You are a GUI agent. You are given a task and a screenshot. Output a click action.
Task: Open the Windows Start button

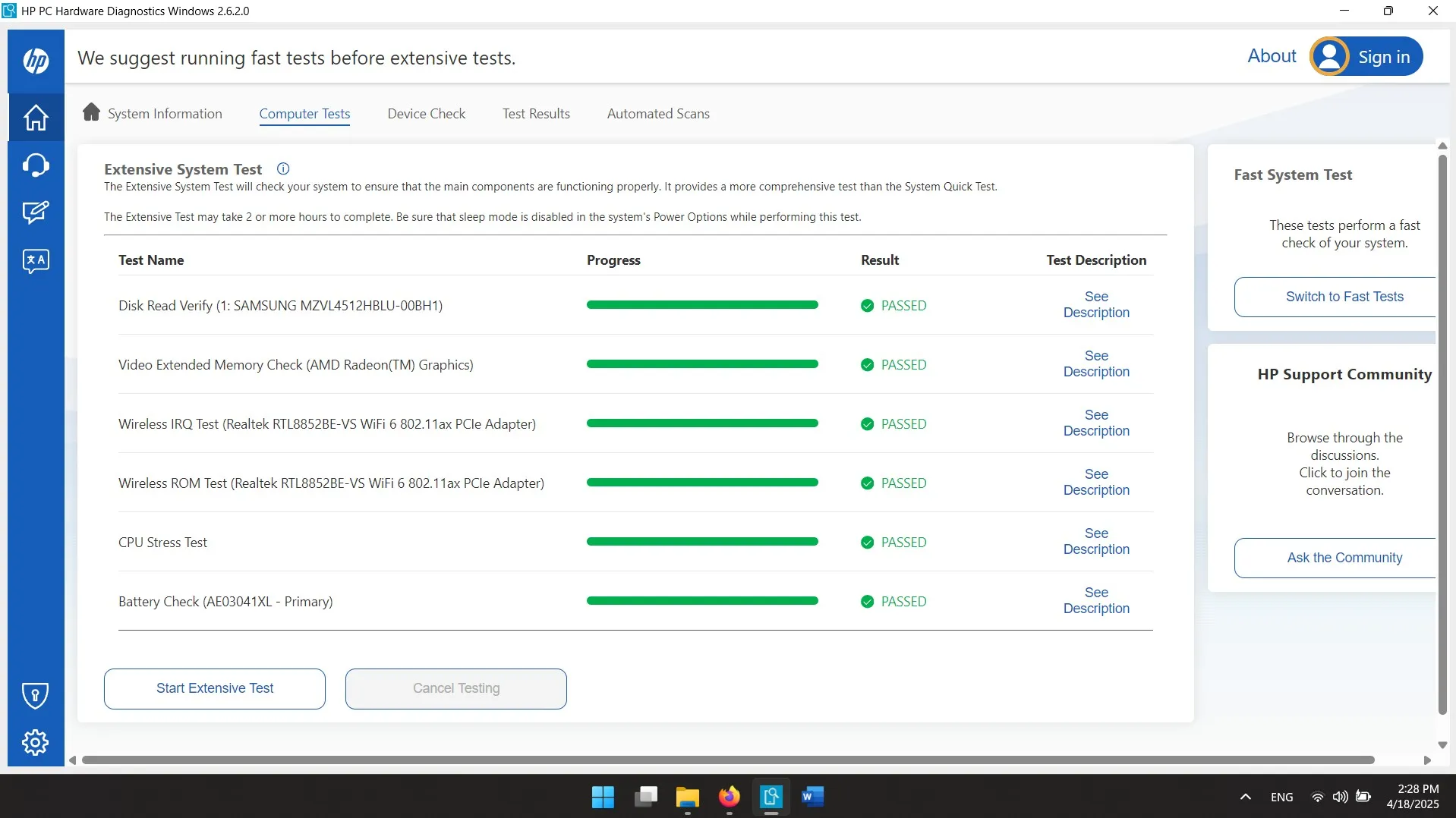coord(603,797)
